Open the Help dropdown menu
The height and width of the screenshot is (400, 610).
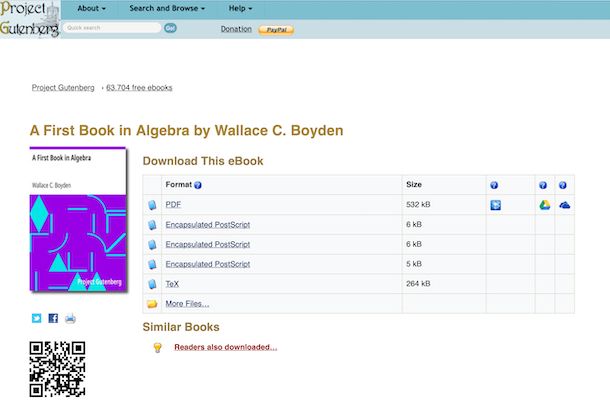240,8
